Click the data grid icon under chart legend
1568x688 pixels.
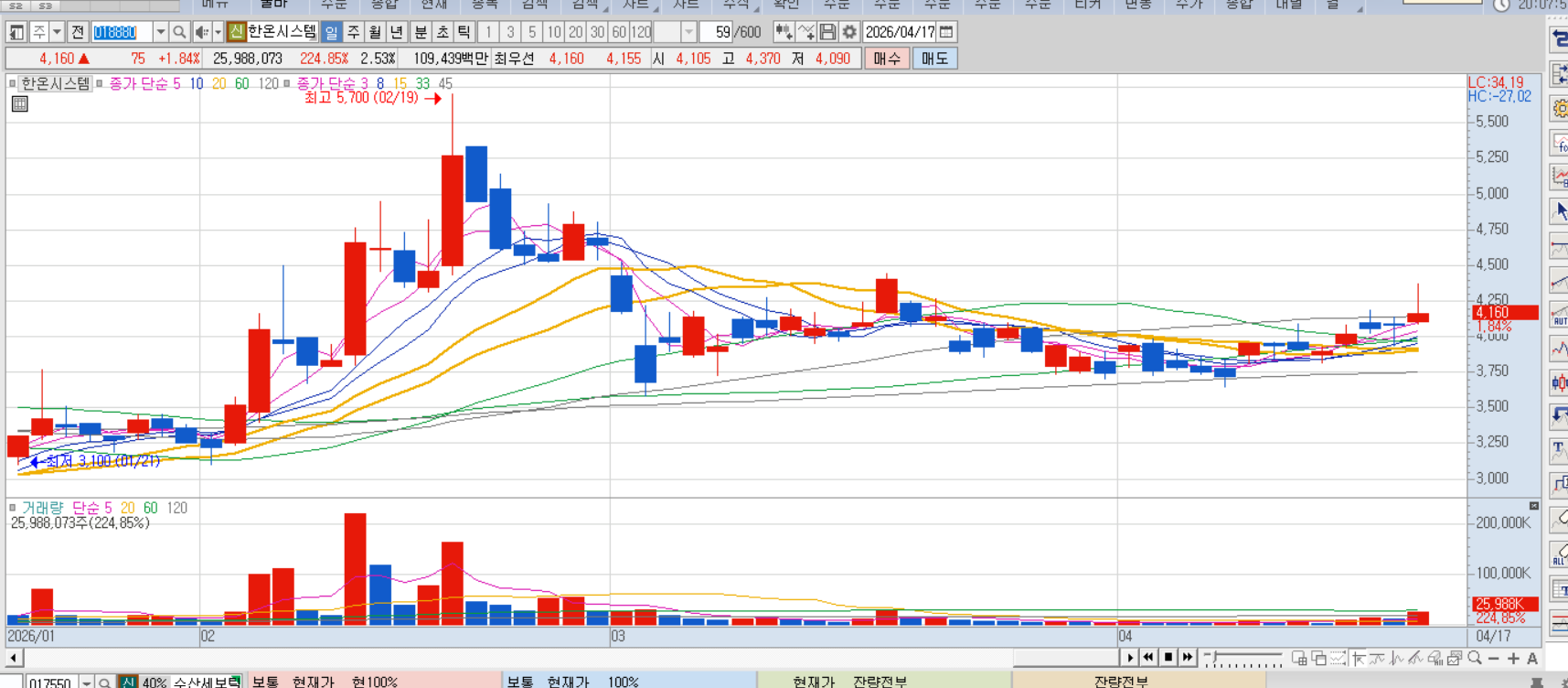(19, 104)
